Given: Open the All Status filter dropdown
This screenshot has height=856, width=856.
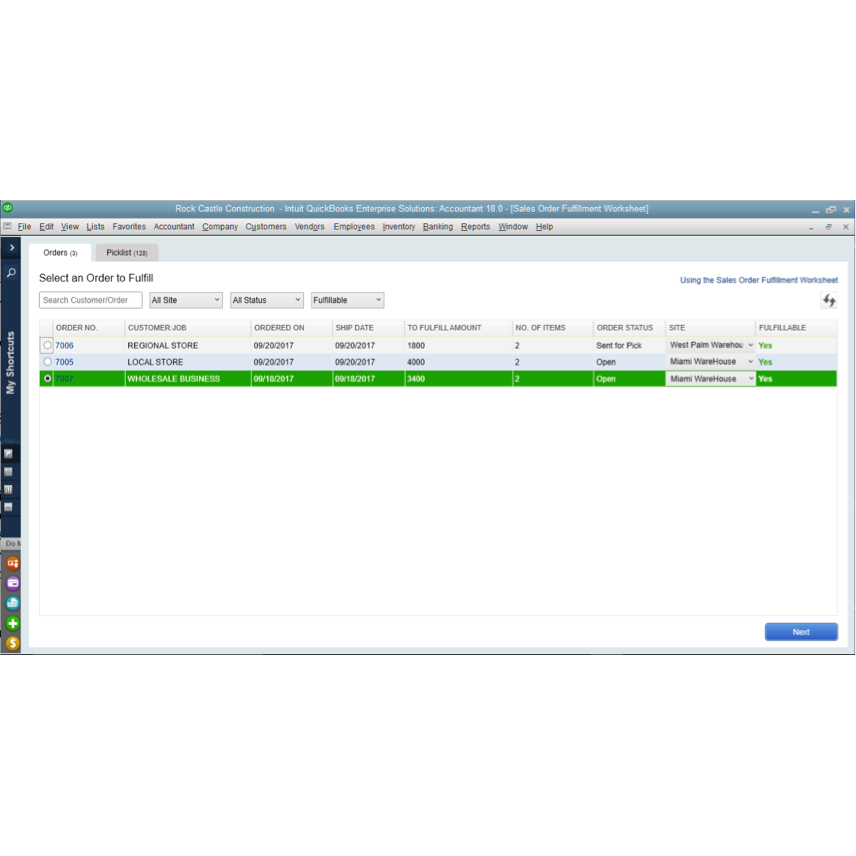Looking at the screenshot, I should tap(266, 300).
